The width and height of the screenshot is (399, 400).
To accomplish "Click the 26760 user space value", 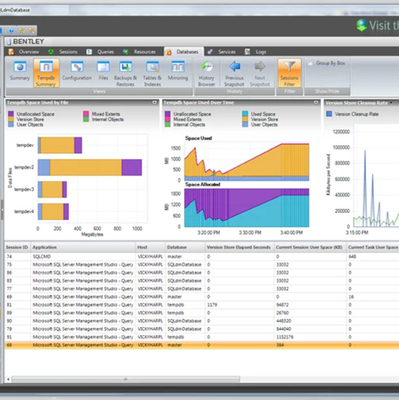I will (282, 313).
